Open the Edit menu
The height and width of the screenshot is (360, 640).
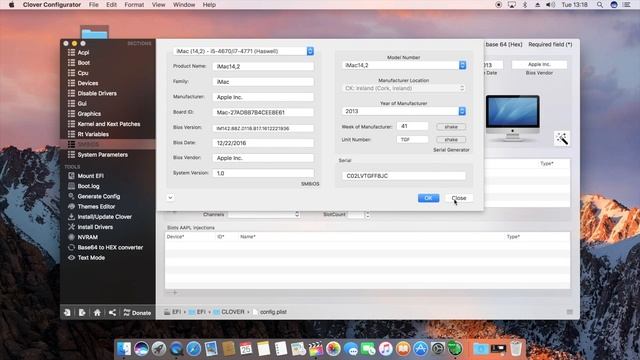[x=111, y=5]
